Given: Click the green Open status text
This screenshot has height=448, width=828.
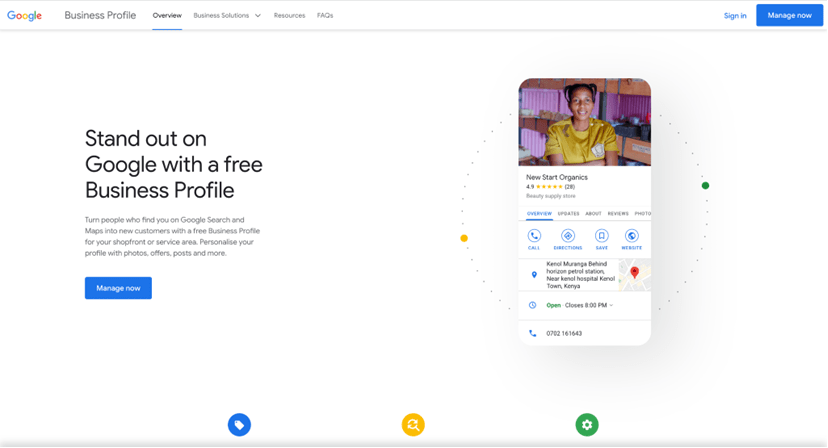Looking at the screenshot, I should tap(553, 305).
